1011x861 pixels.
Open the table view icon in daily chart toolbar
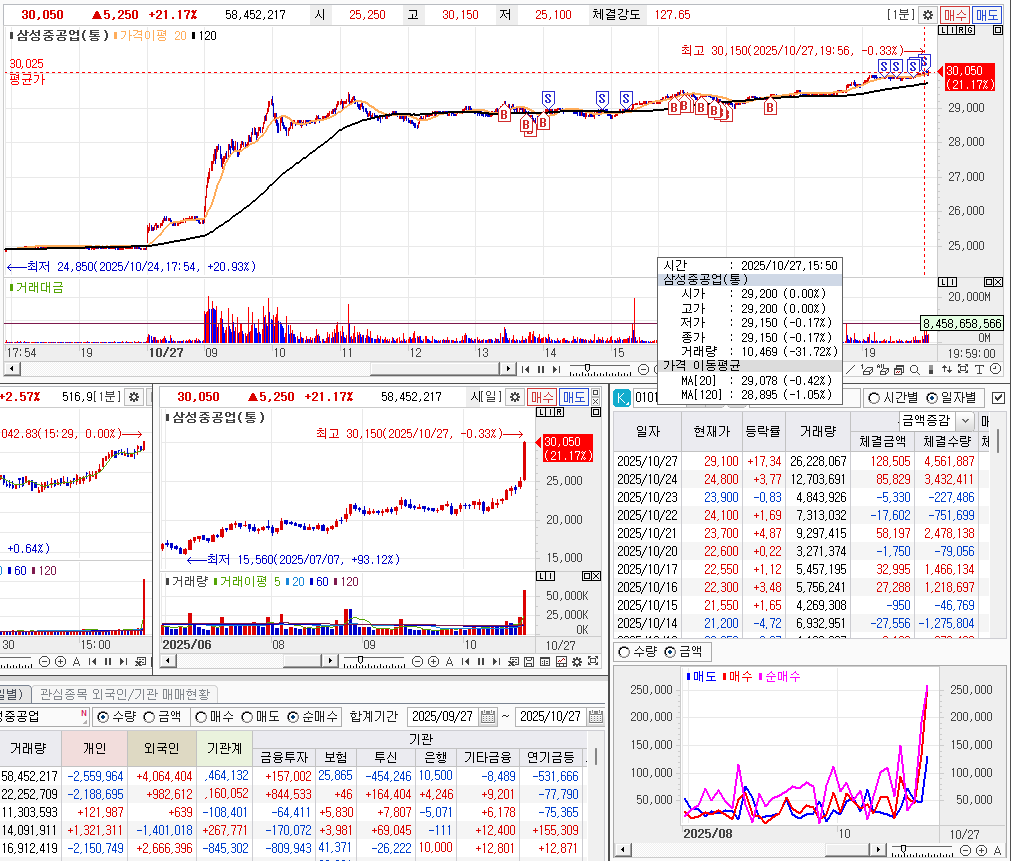pos(545,661)
